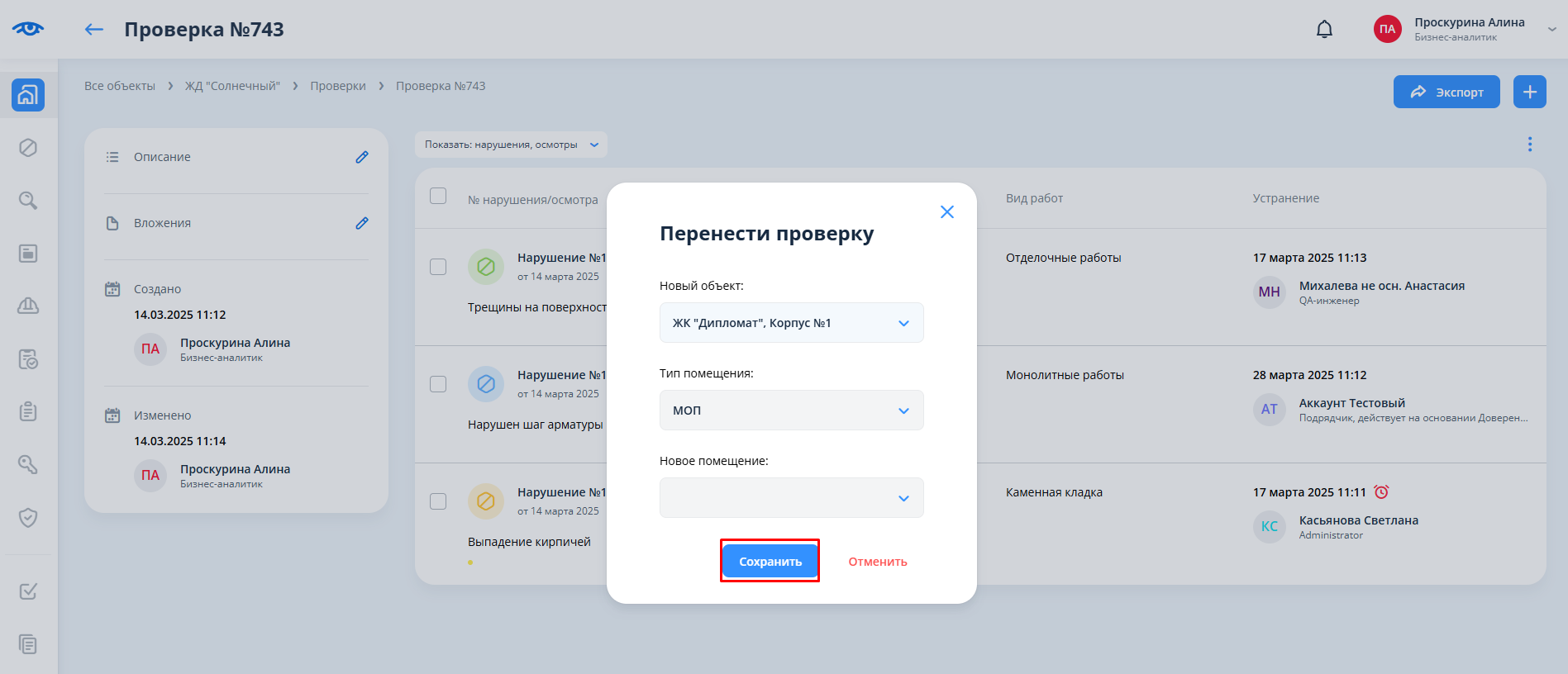Expand the Новый объект dropdown
The width and height of the screenshot is (1568, 674).
pos(791,323)
